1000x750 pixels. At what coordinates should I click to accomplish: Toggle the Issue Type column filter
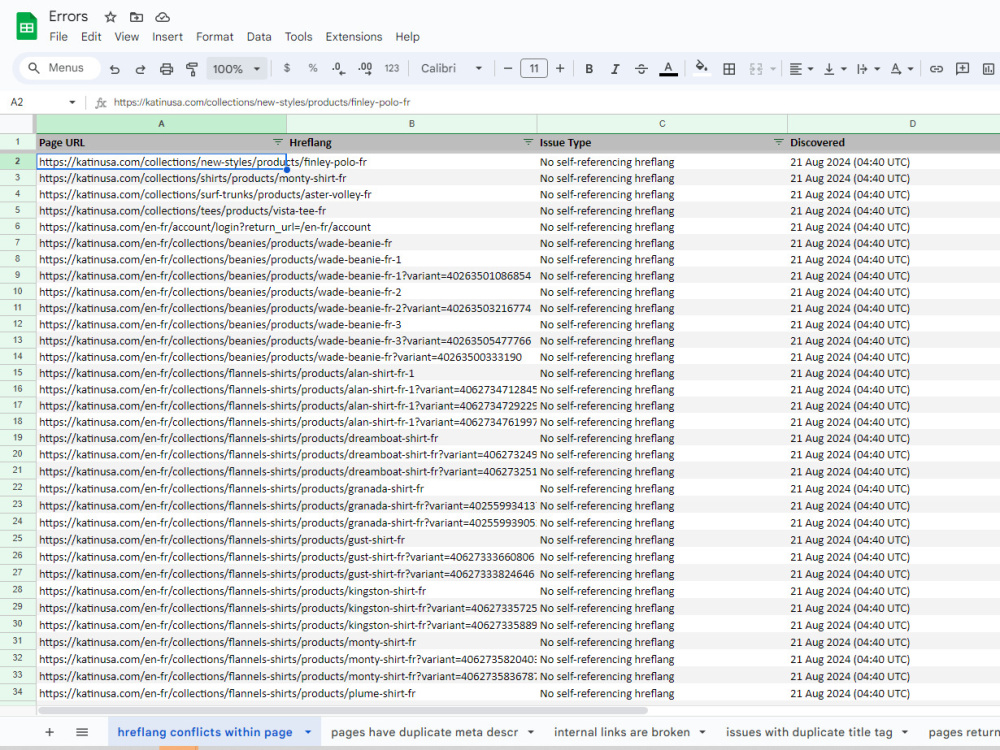(778, 142)
